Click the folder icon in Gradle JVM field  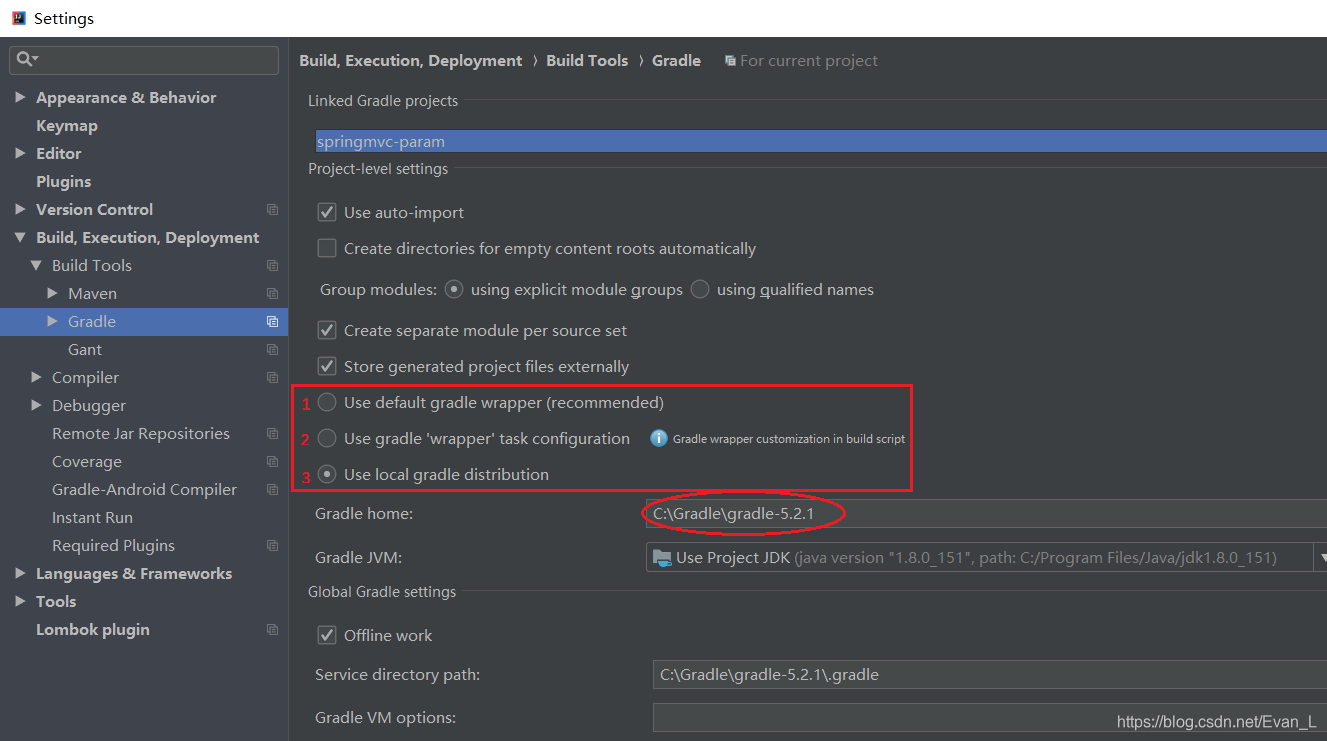pyautogui.click(x=661, y=557)
